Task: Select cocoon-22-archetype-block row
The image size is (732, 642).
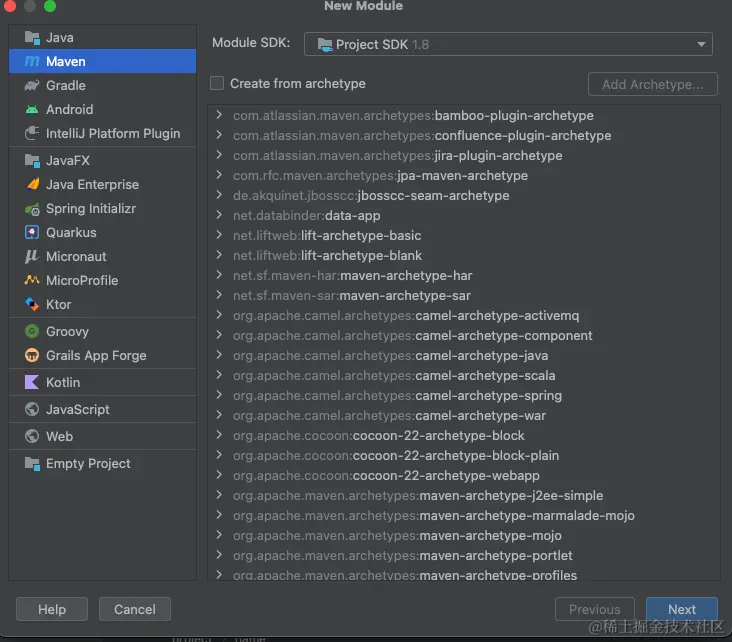Action: point(464,436)
